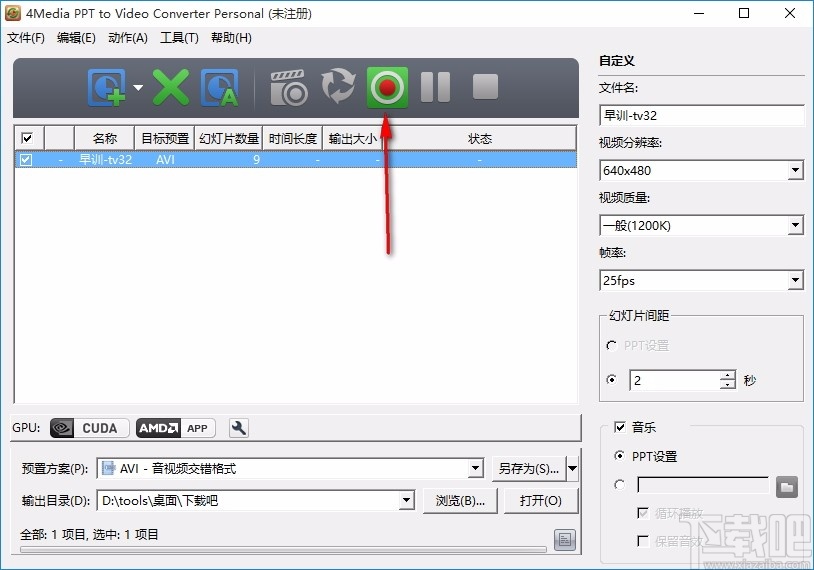Click the application logo in title bar

[x=12, y=13]
